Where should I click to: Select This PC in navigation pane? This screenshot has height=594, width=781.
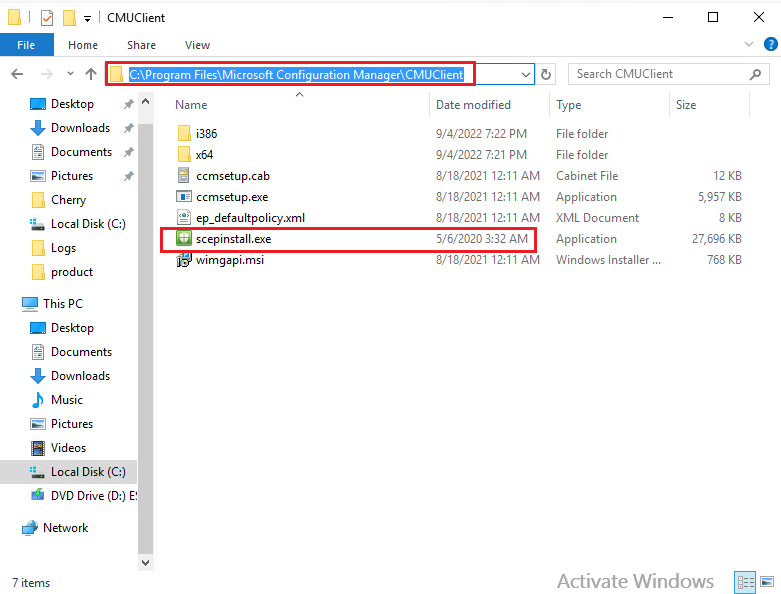[x=63, y=304]
